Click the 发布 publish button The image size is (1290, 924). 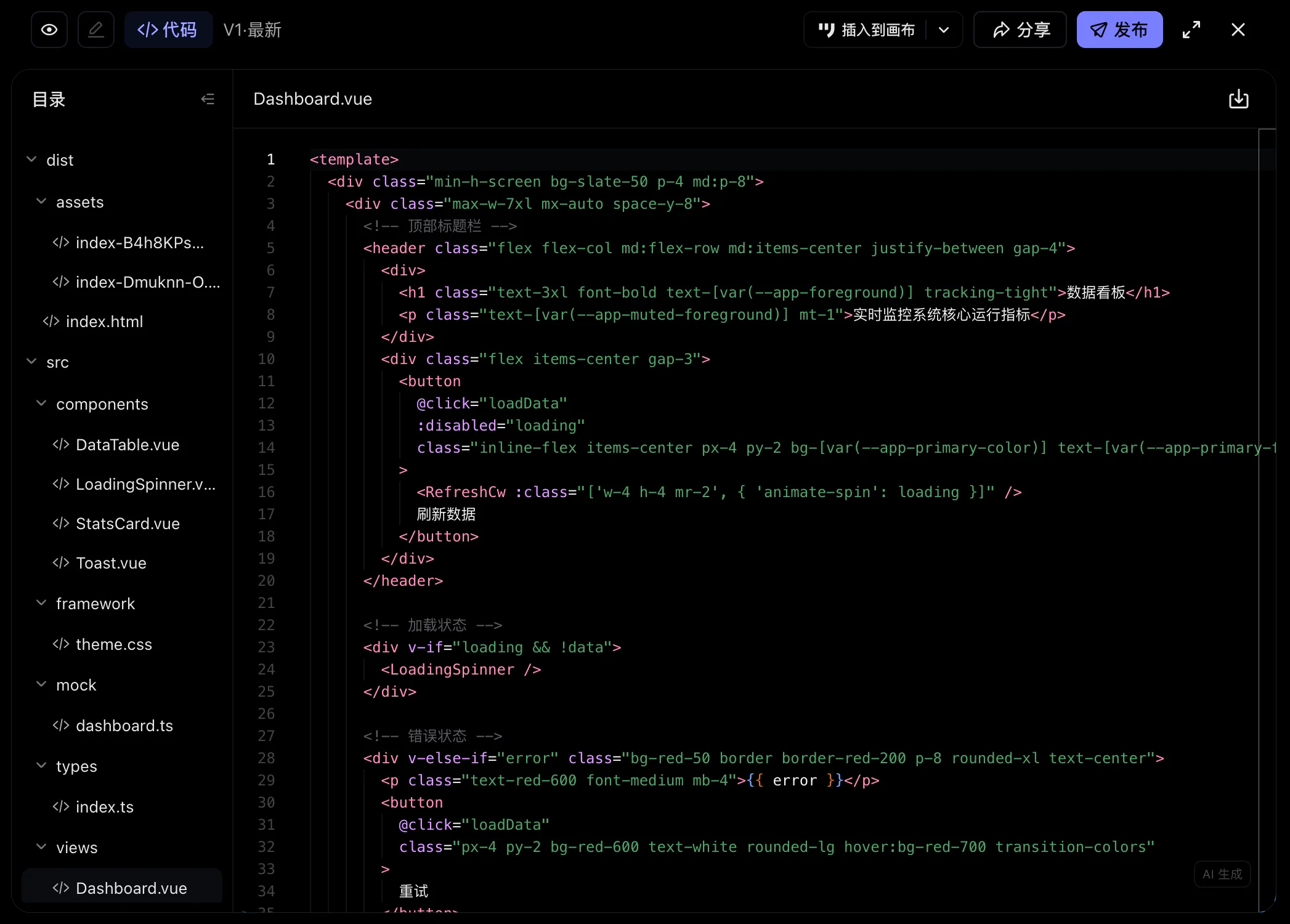1119,30
